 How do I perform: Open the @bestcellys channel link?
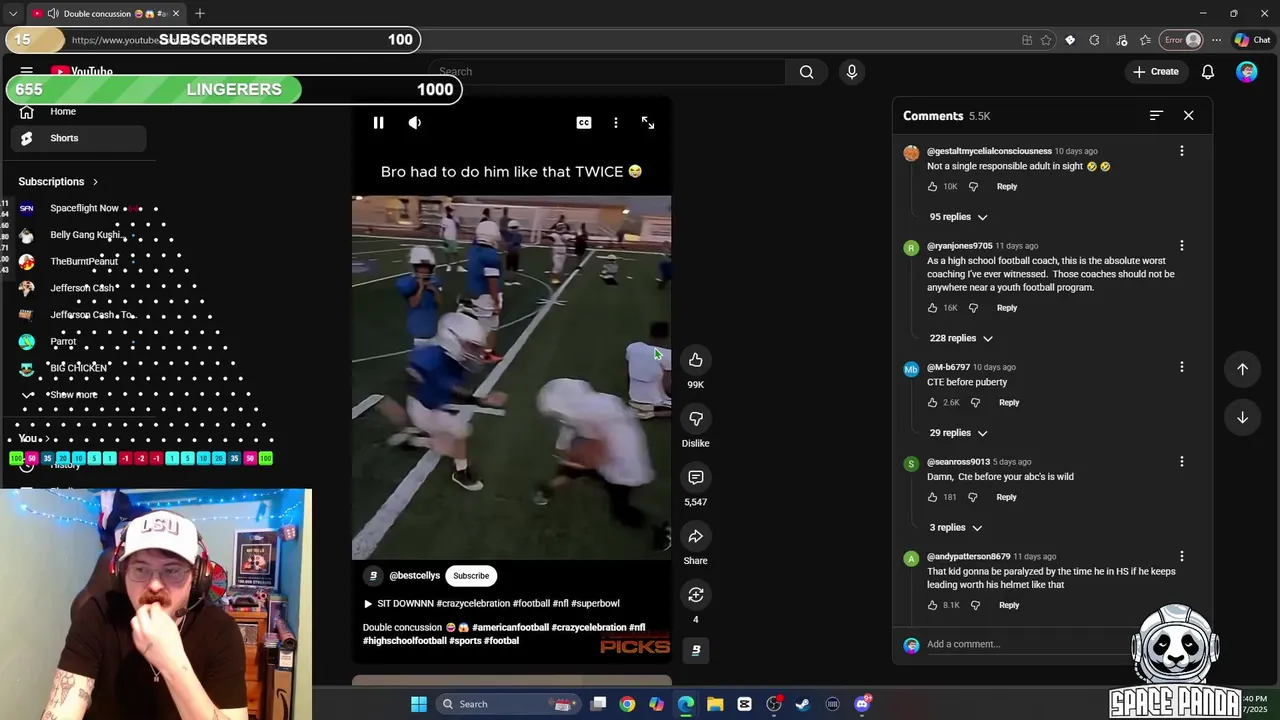(x=414, y=576)
